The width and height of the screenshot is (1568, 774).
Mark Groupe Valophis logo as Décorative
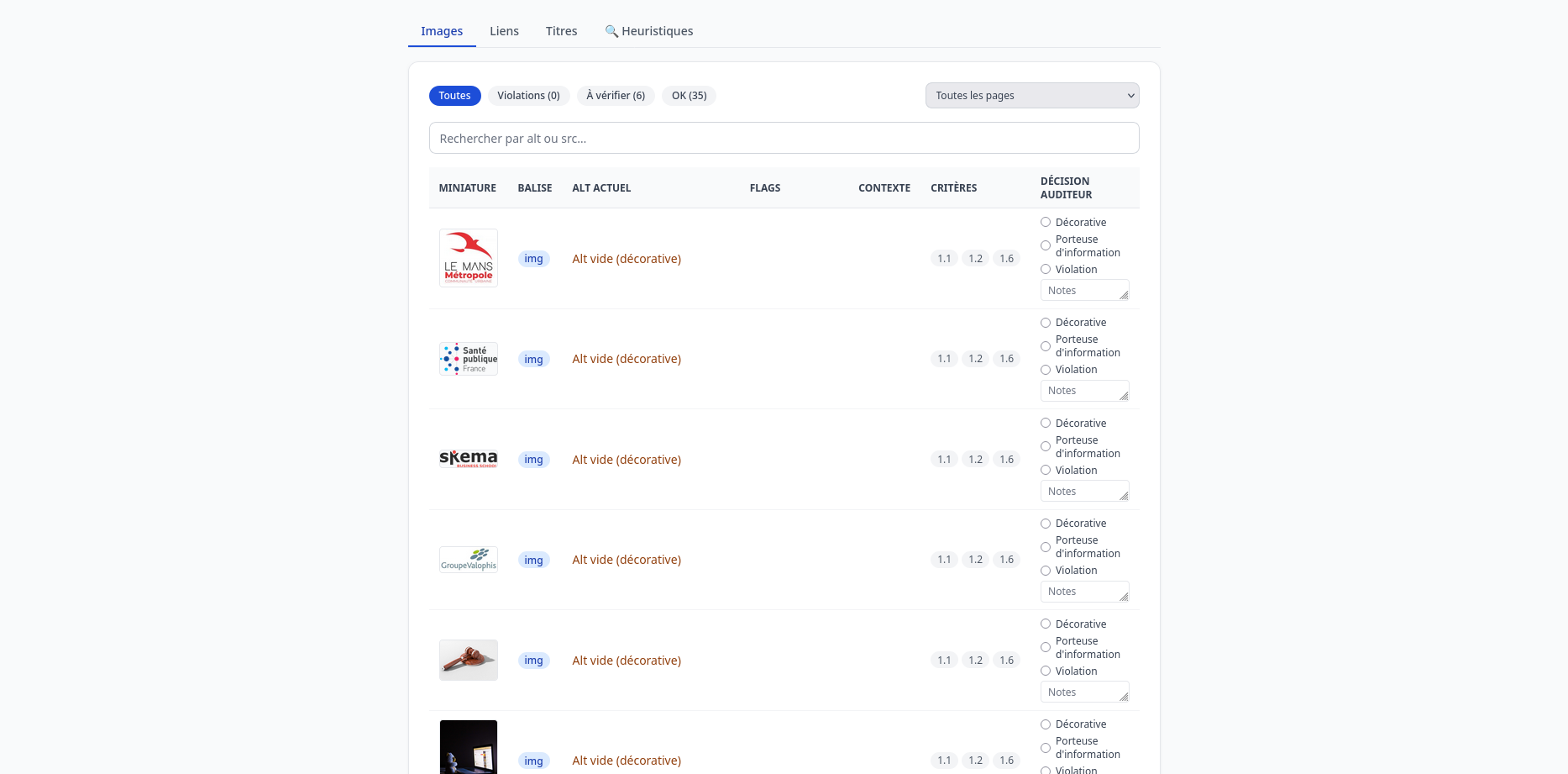[x=1046, y=524]
